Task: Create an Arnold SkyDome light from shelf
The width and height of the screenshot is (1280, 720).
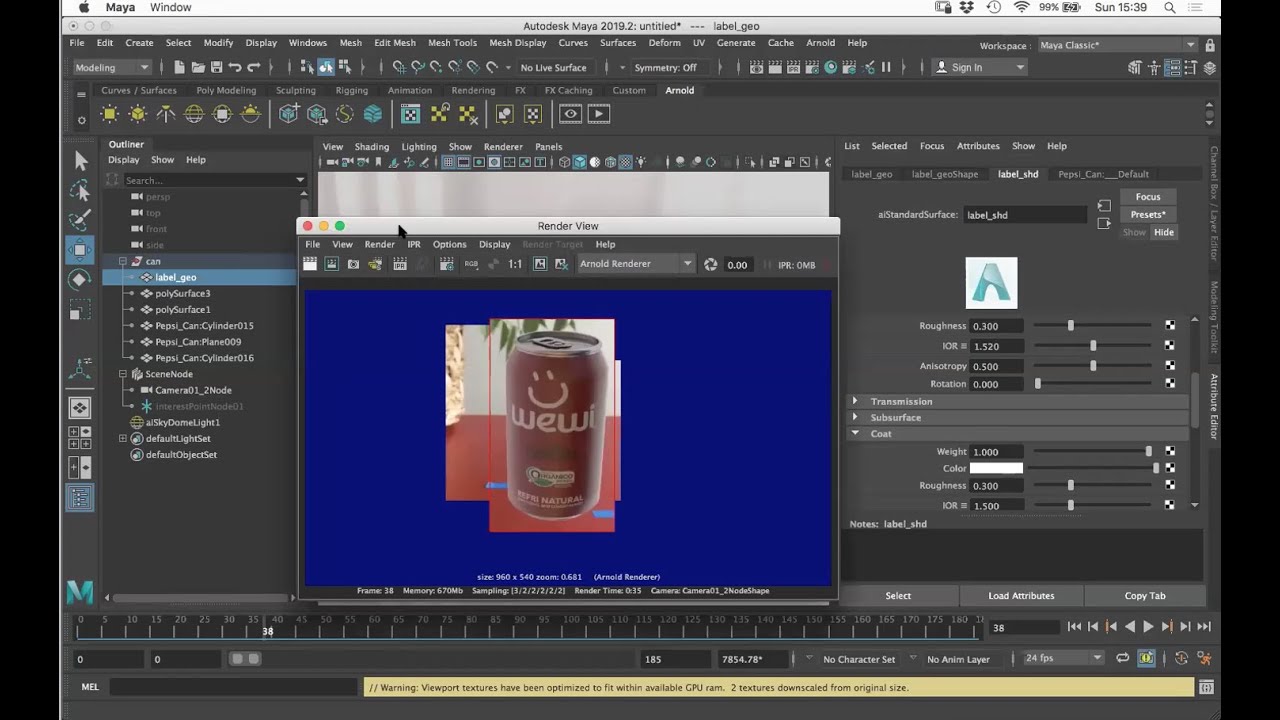Action: point(194,114)
